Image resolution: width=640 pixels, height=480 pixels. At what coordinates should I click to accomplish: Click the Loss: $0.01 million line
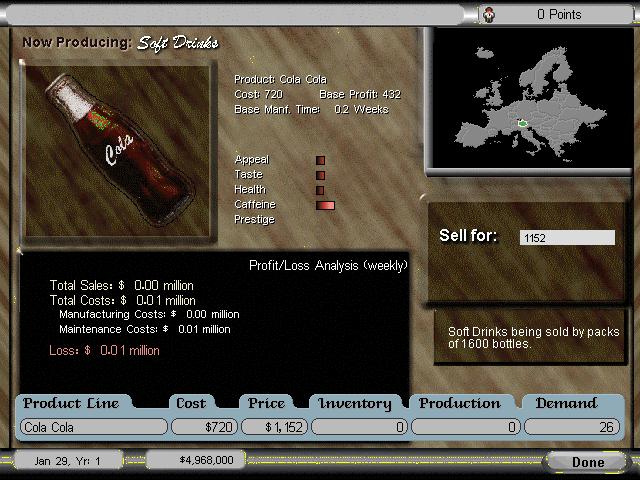(104, 351)
